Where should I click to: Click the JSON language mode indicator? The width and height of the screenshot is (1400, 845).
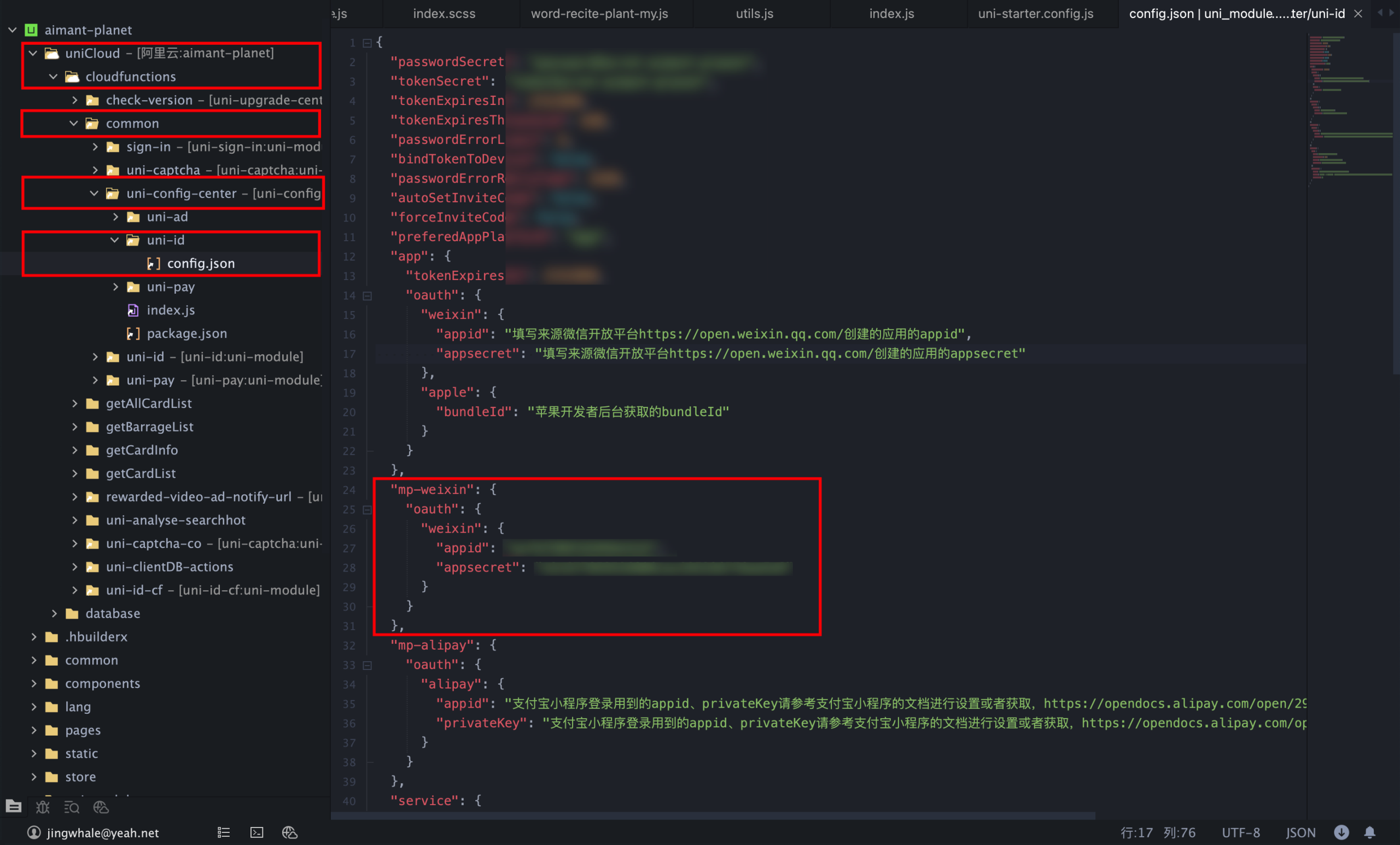[1300, 832]
